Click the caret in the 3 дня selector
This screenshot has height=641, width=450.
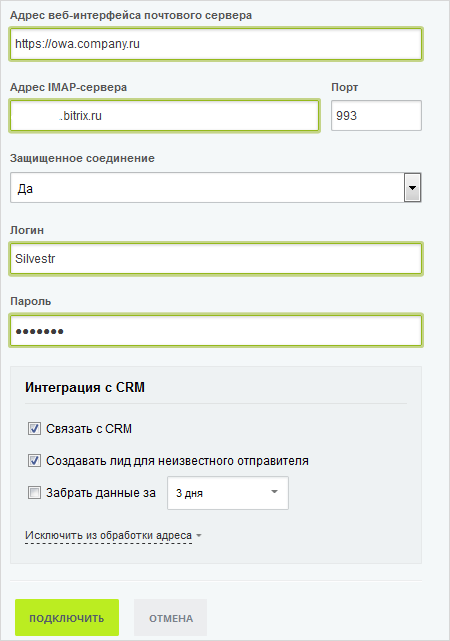(275, 492)
